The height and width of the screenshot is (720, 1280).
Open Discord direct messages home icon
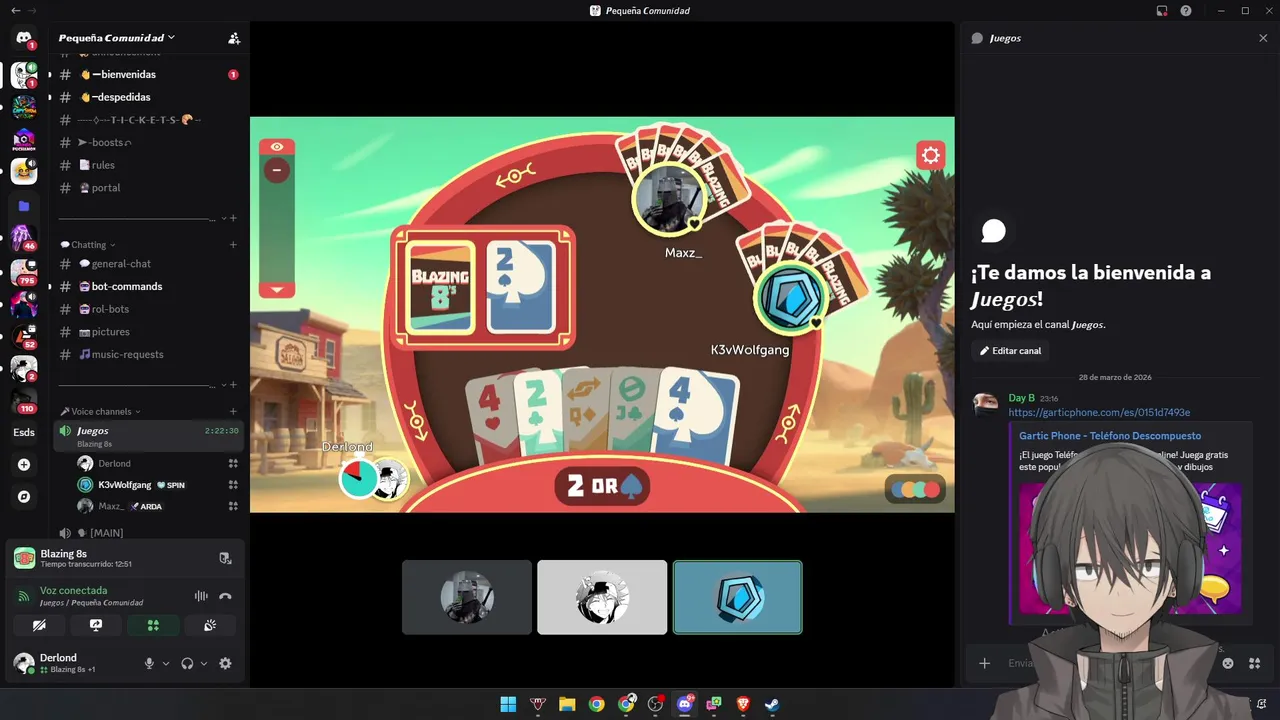pos(24,38)
